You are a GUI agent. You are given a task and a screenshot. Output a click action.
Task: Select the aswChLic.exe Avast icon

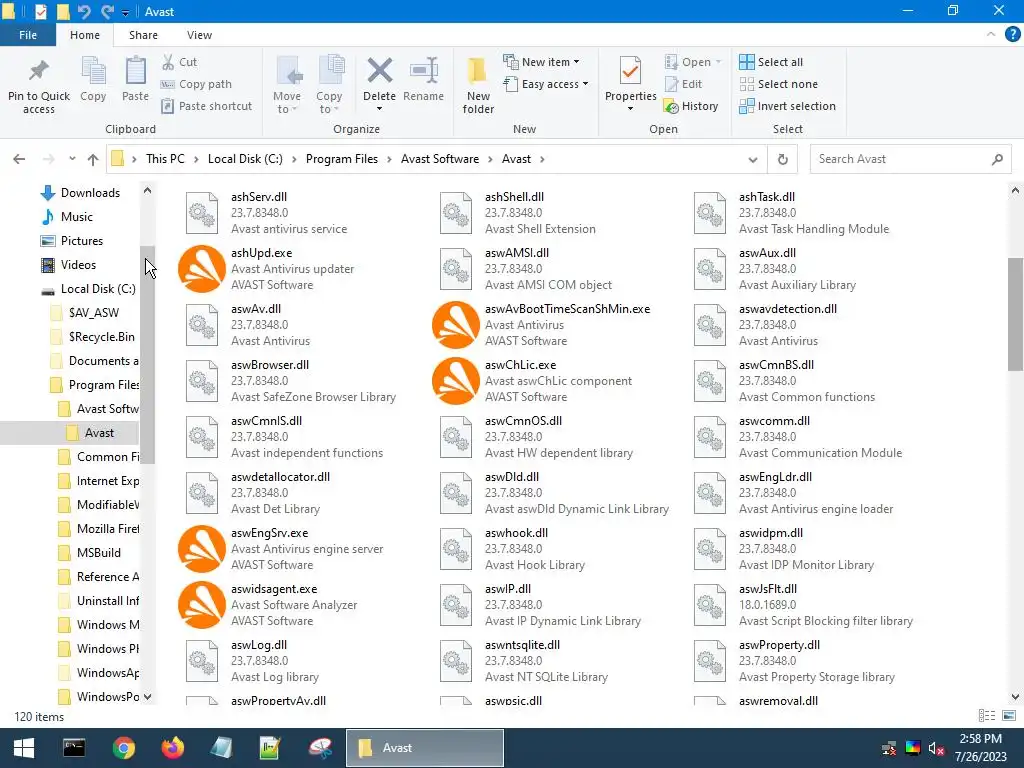456,381
